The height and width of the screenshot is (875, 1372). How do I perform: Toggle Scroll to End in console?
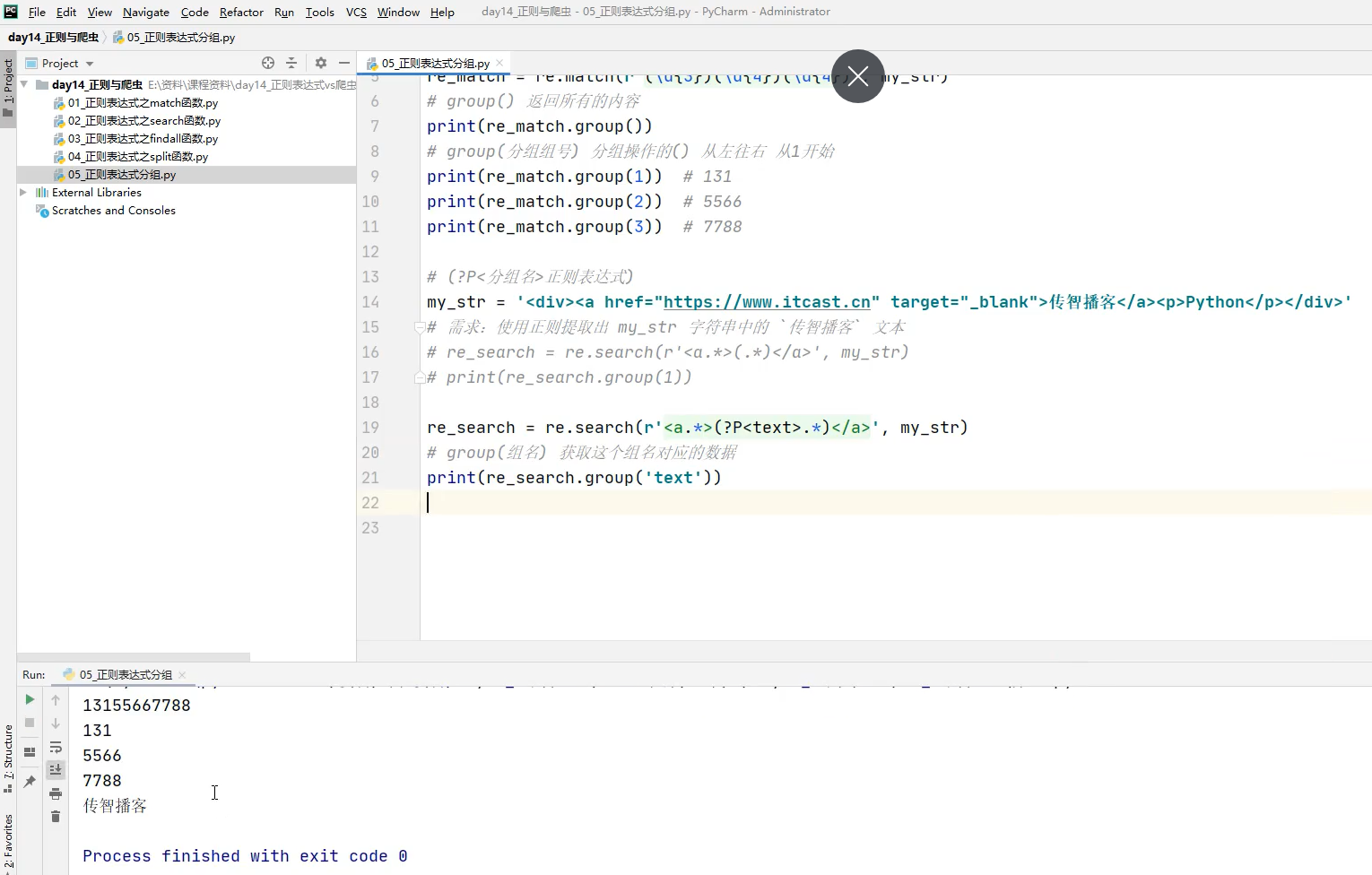pos(56,769)
